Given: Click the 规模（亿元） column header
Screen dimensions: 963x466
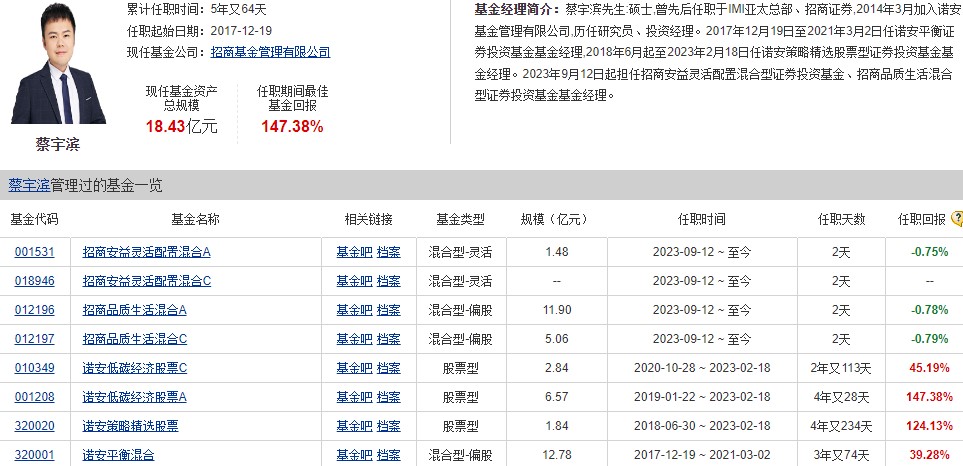Looking at the screenshot, I should pos(555,219).
